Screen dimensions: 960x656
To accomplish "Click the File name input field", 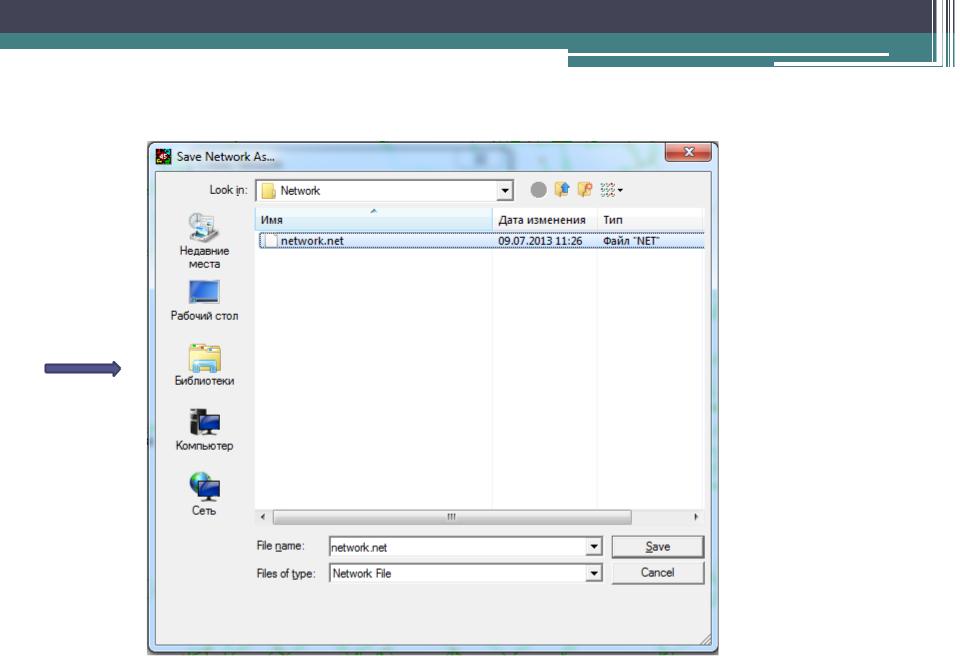I will click(x=457, y=547).
